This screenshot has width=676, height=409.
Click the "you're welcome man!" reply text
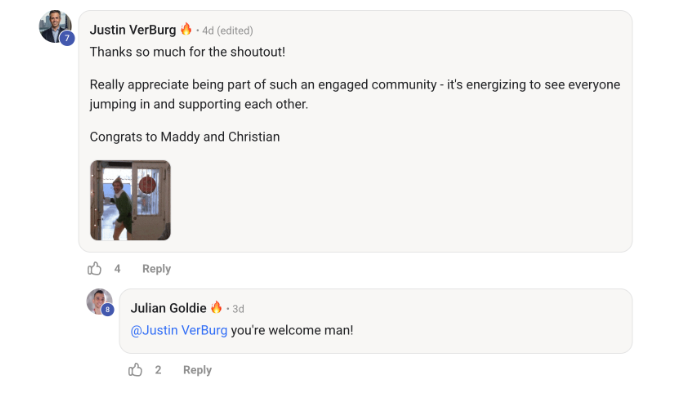pos(292,330)
